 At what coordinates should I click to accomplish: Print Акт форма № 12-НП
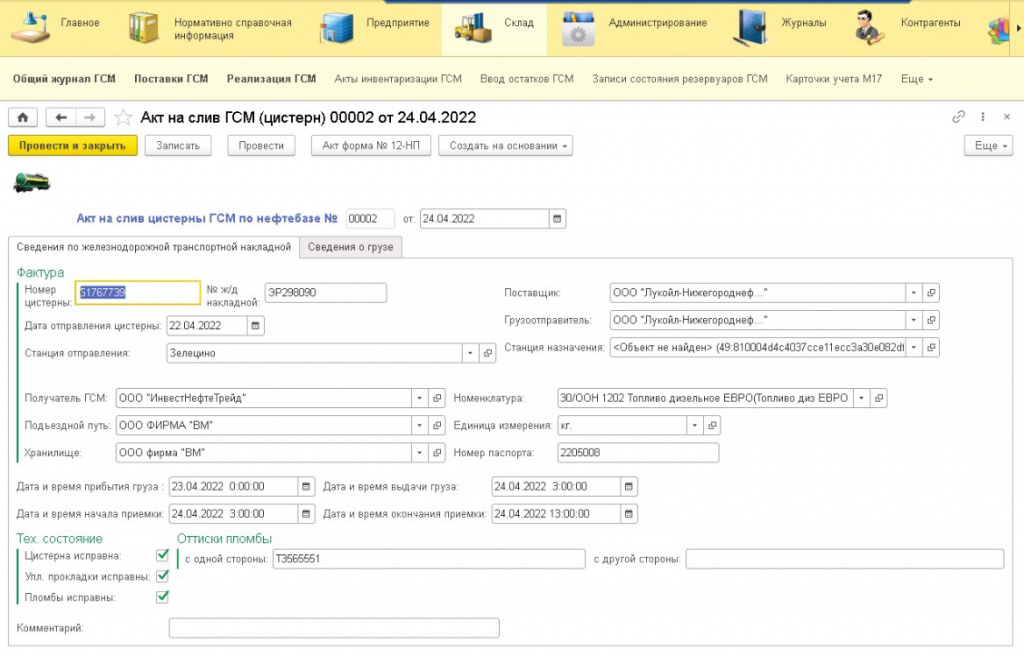371,146
